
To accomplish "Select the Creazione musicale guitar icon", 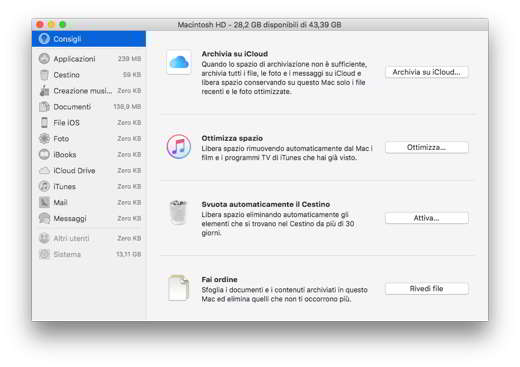I will pos(44,91).
